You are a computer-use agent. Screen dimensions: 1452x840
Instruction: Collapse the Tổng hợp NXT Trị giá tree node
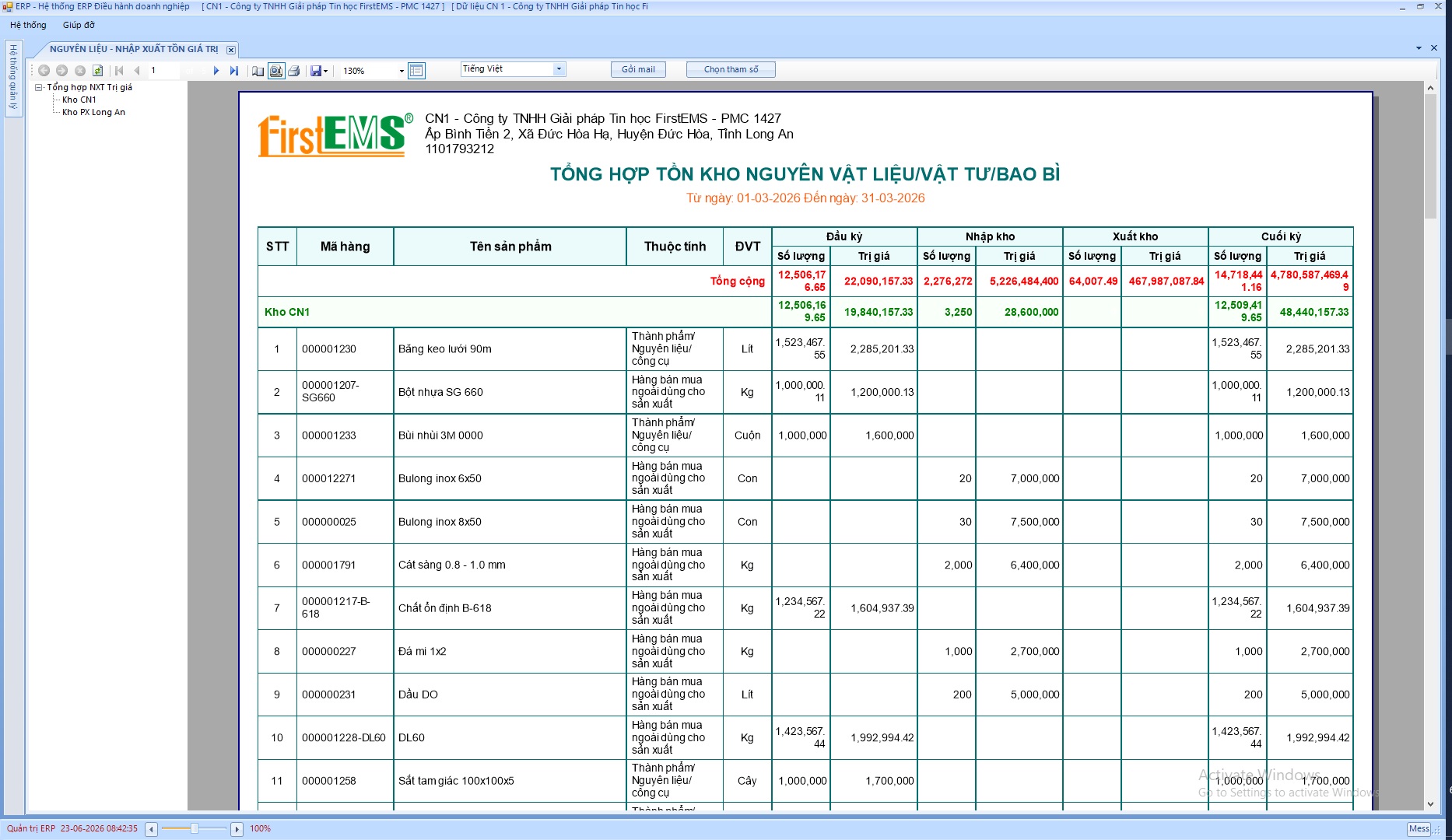[38, 88]
